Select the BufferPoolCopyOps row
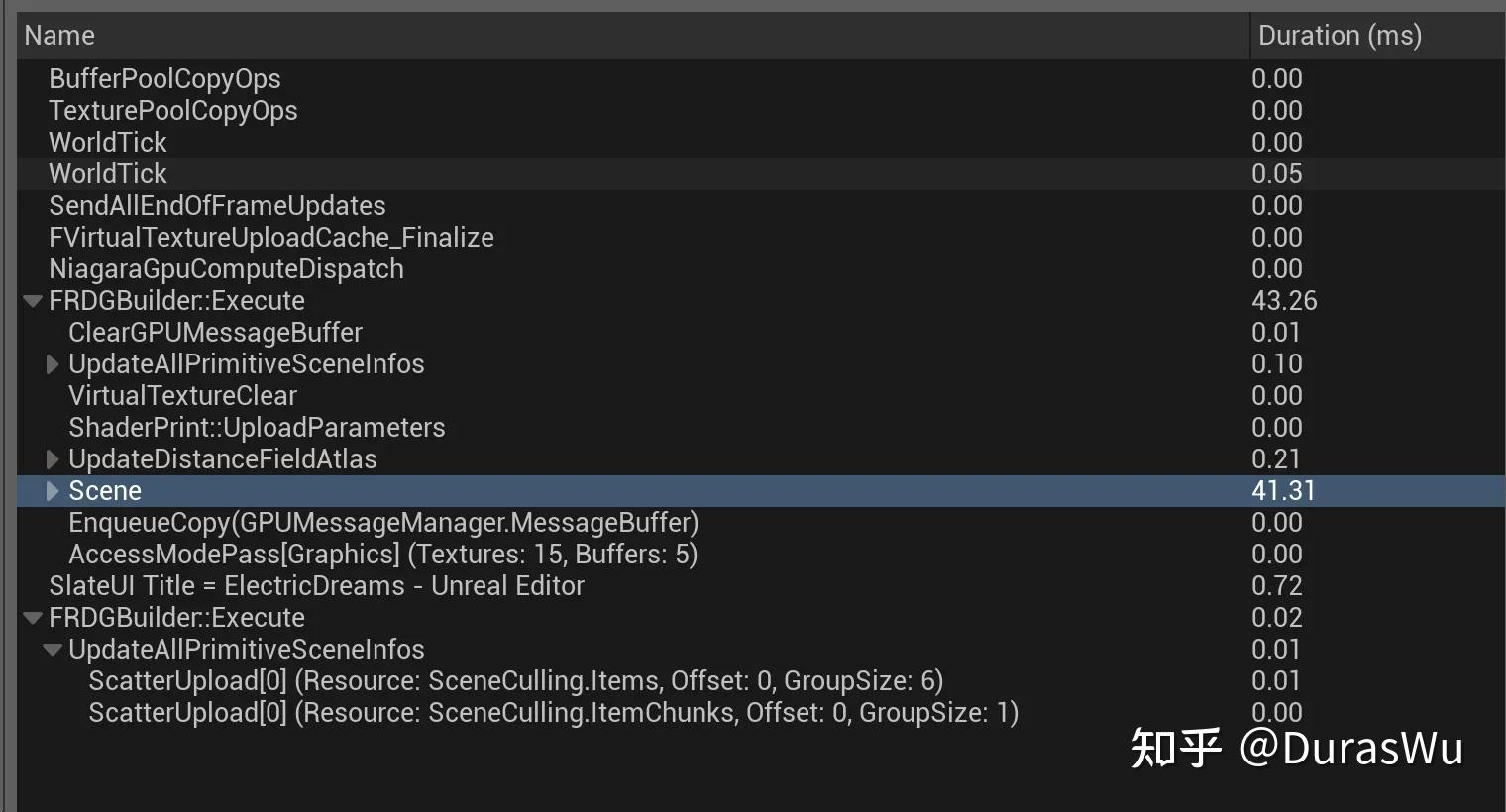The width and height of the screenshot is (1506, 812). [164, 79]
